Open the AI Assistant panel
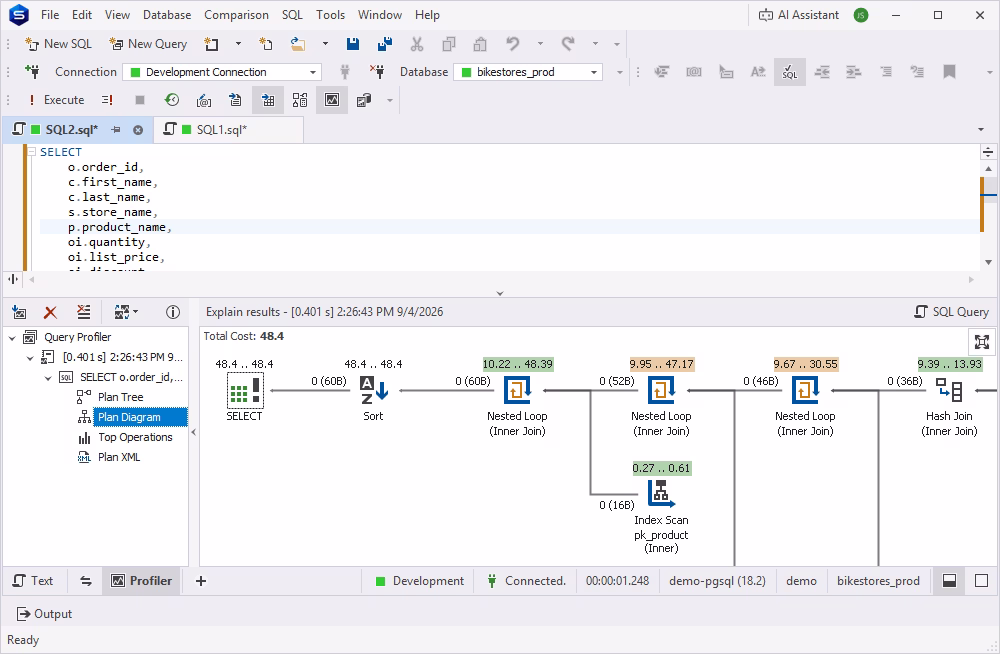Image resolution: width=1000 pixels, height=654 pixels. pyautogui.click(x=798, y=15)
